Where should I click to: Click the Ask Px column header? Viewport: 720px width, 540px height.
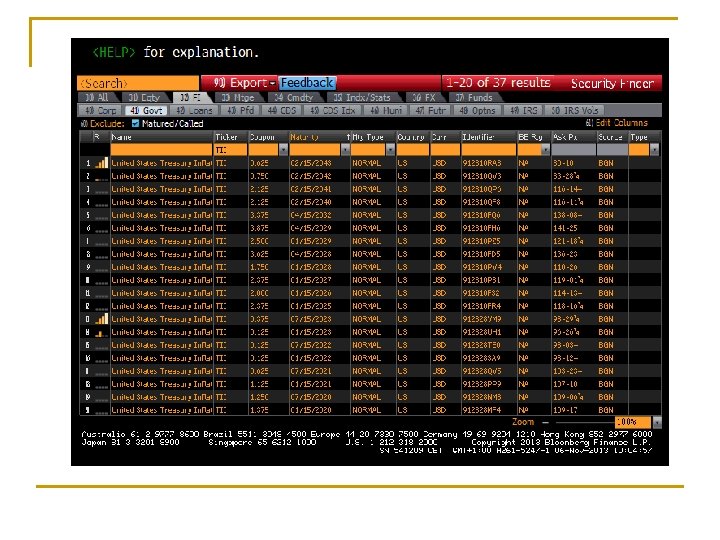tap(574, 137)
